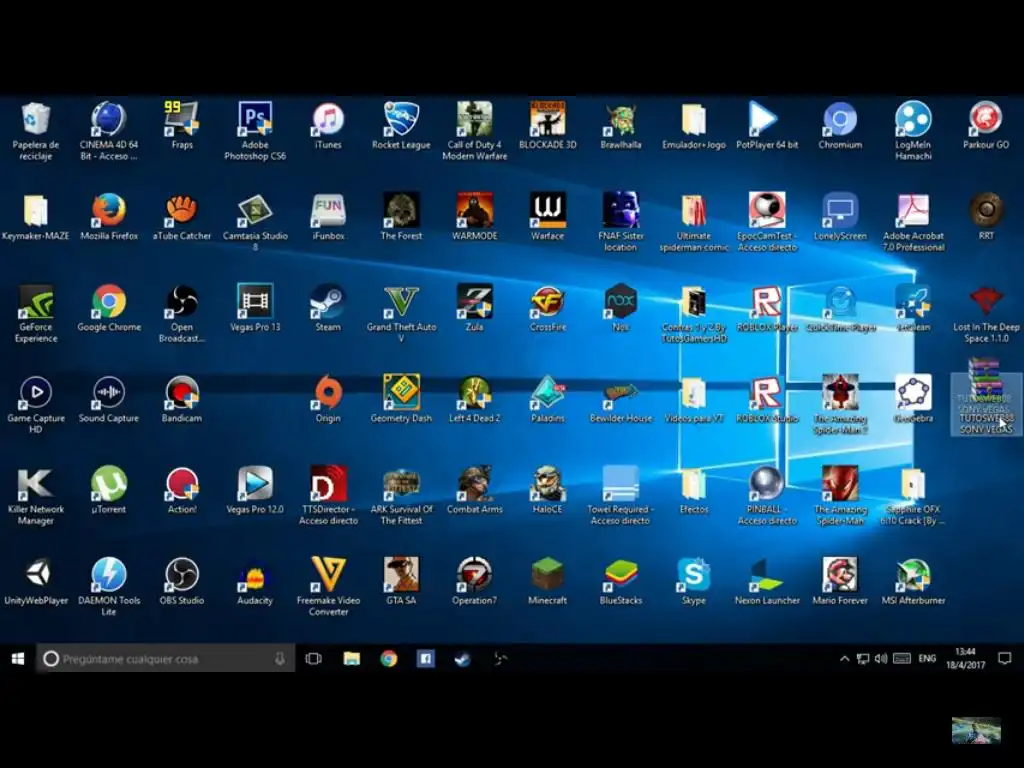
Task: Select the HaloCE desktop icon
Action: click(547, 484)
